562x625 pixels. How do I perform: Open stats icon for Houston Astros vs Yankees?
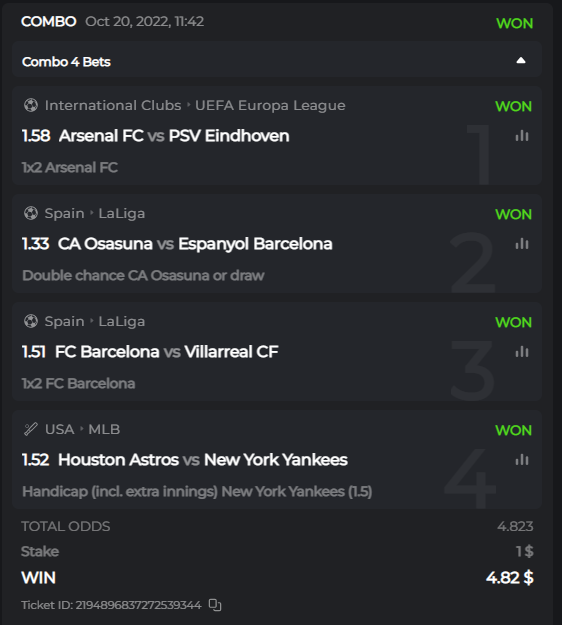(522, 460)
